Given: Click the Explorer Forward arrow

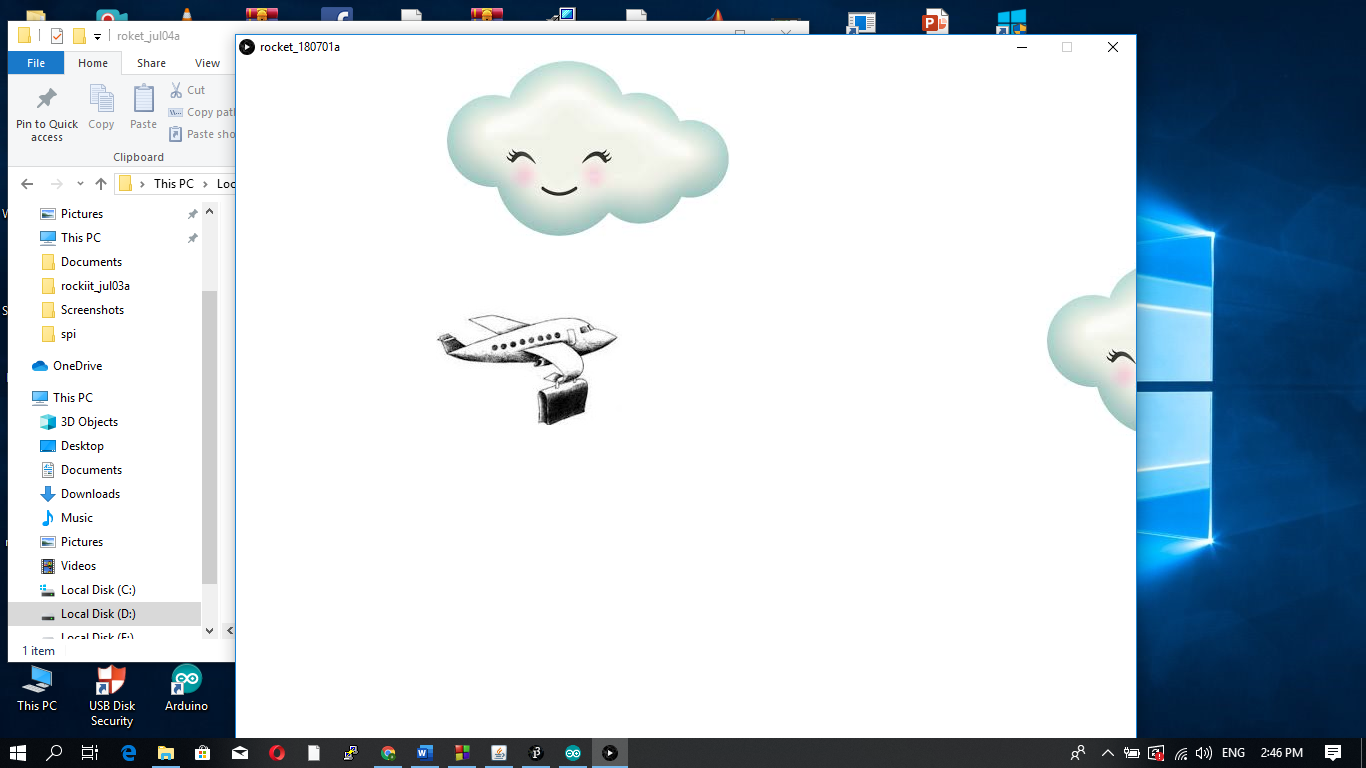Looking at the screenshot, I should click(x=57, y=184).
